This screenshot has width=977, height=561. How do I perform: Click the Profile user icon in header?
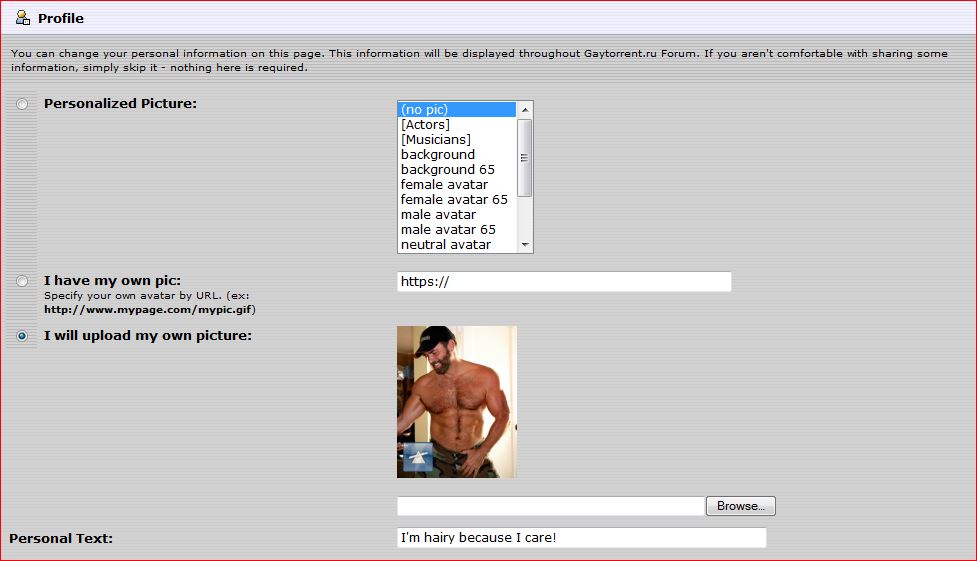click(22, 18)
